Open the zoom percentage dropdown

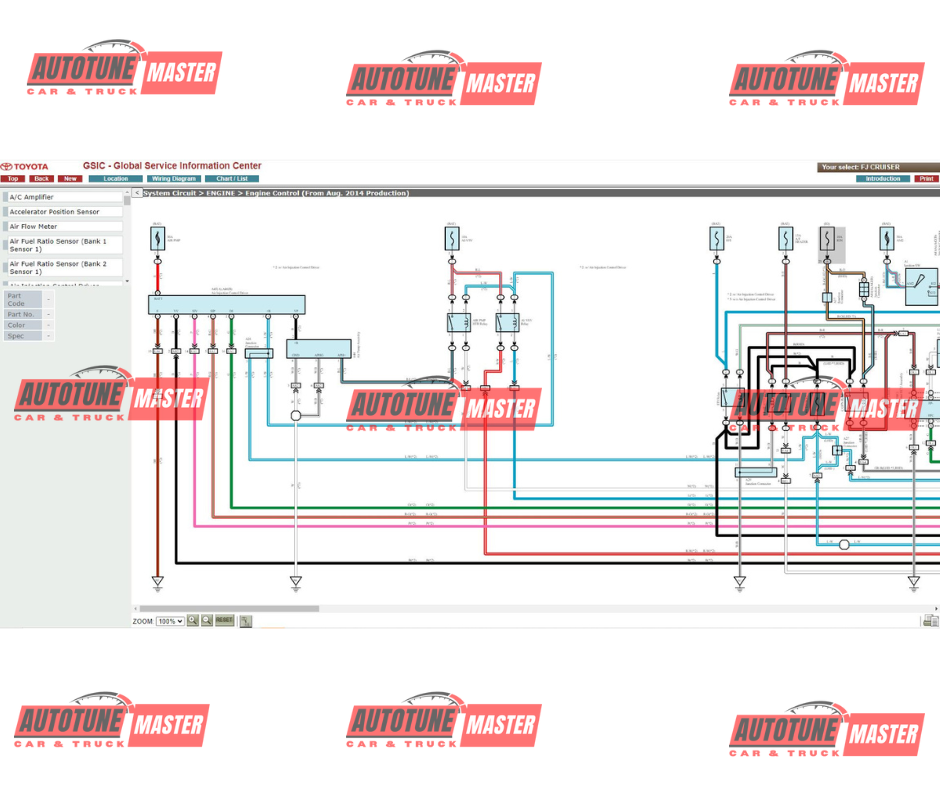point(170,621)
